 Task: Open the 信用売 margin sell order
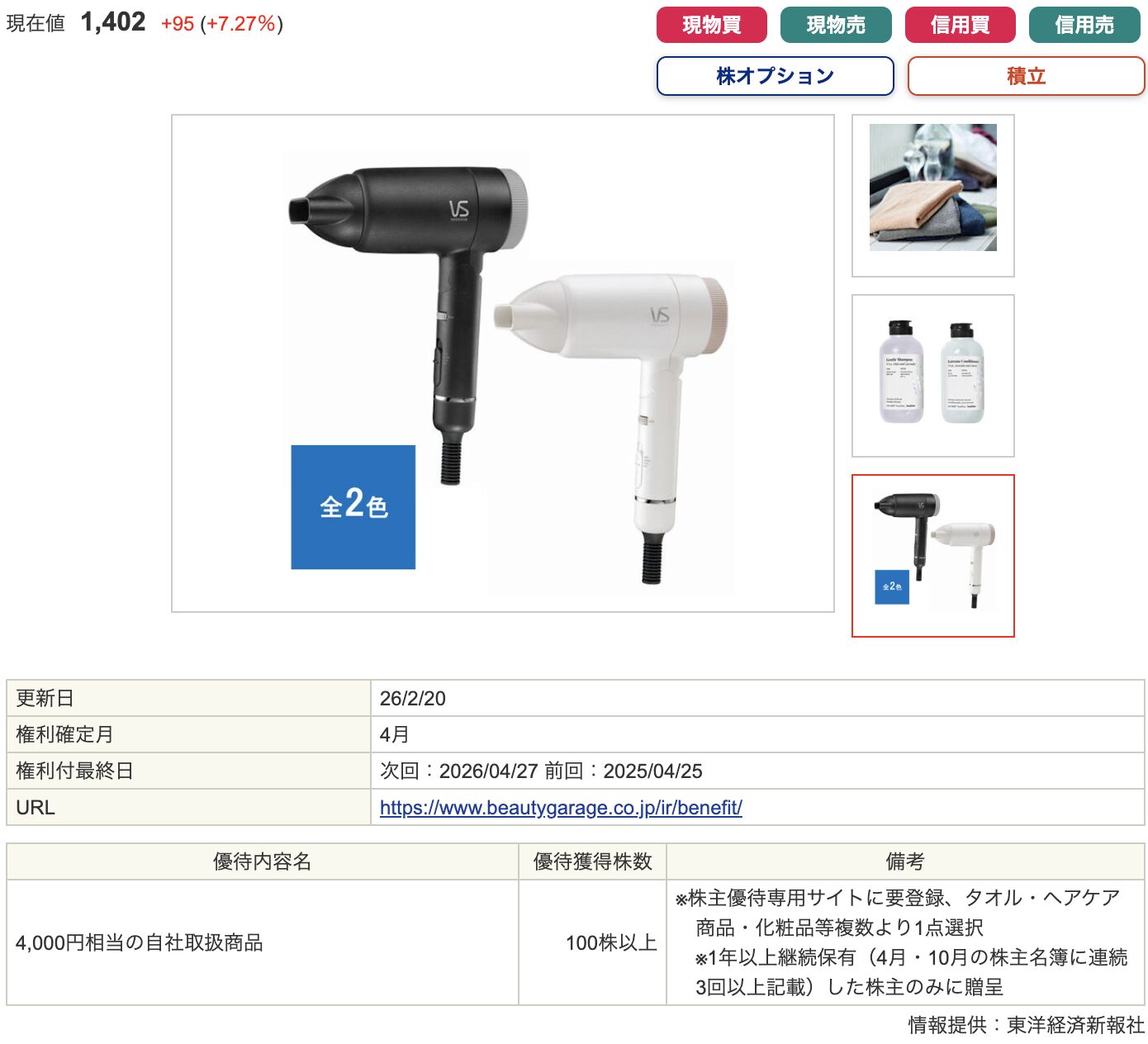pos(1084,25)
